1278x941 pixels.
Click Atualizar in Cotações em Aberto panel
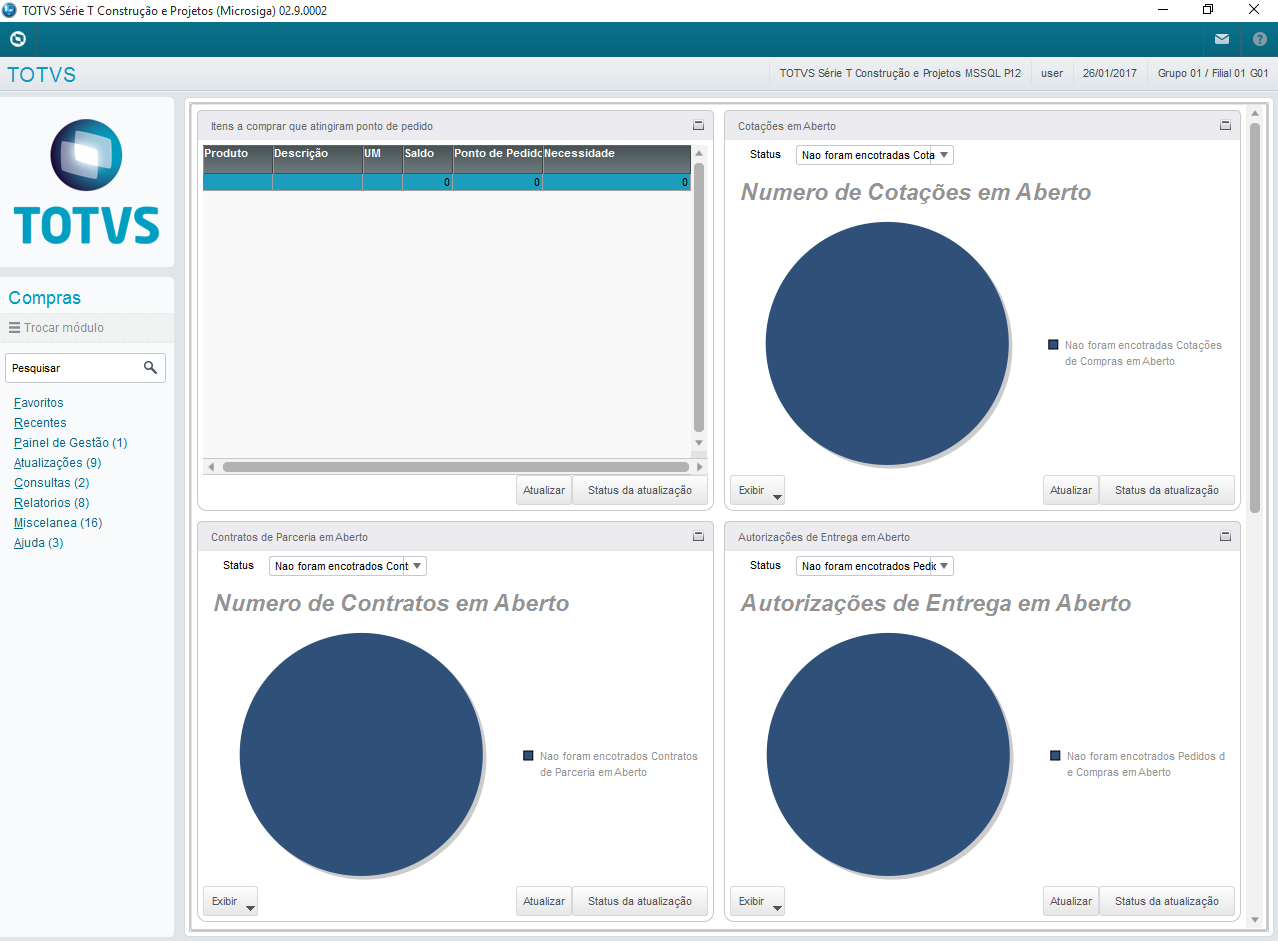[1071, 490]
